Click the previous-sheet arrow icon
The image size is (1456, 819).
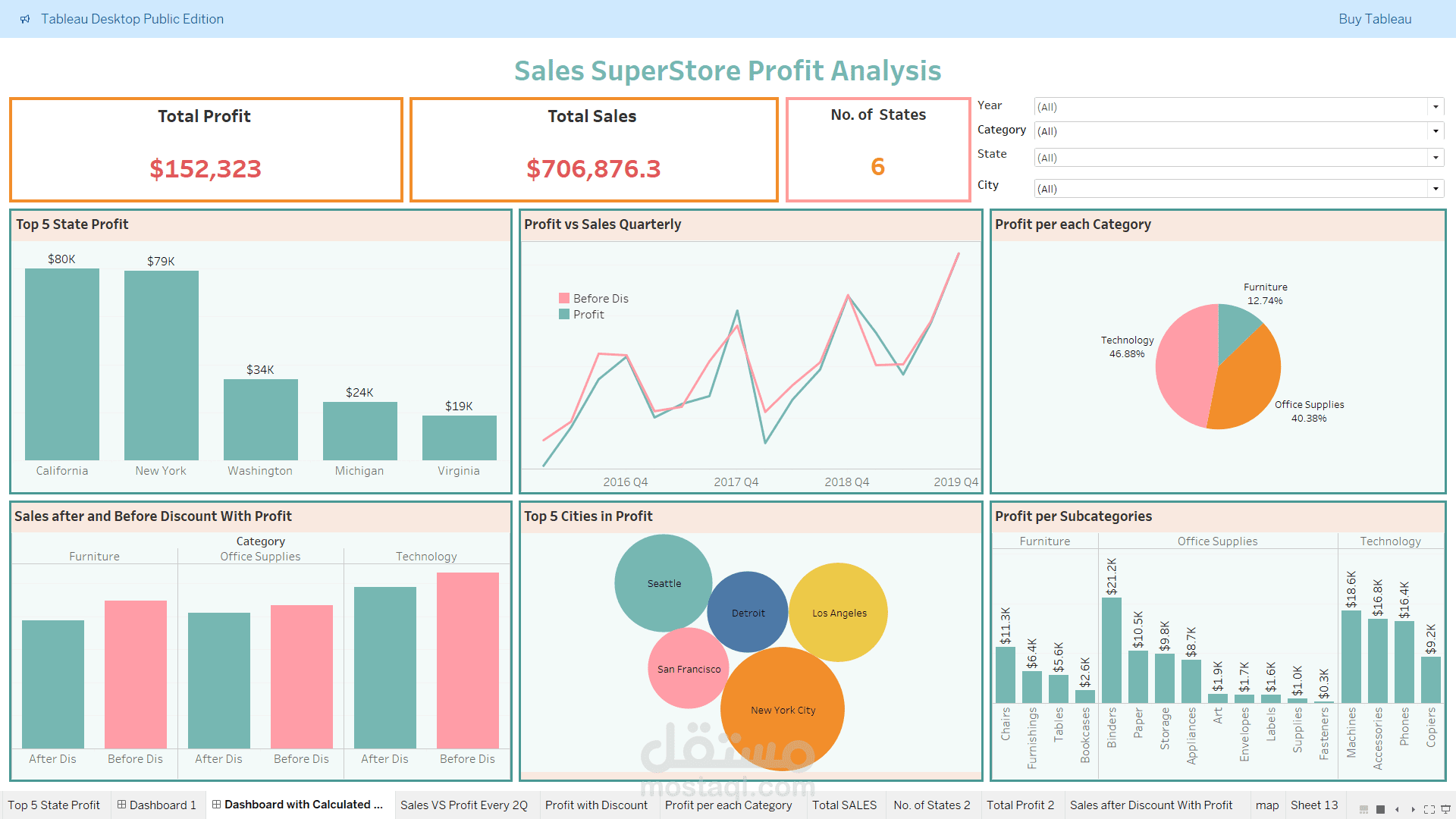(1397, 809)
